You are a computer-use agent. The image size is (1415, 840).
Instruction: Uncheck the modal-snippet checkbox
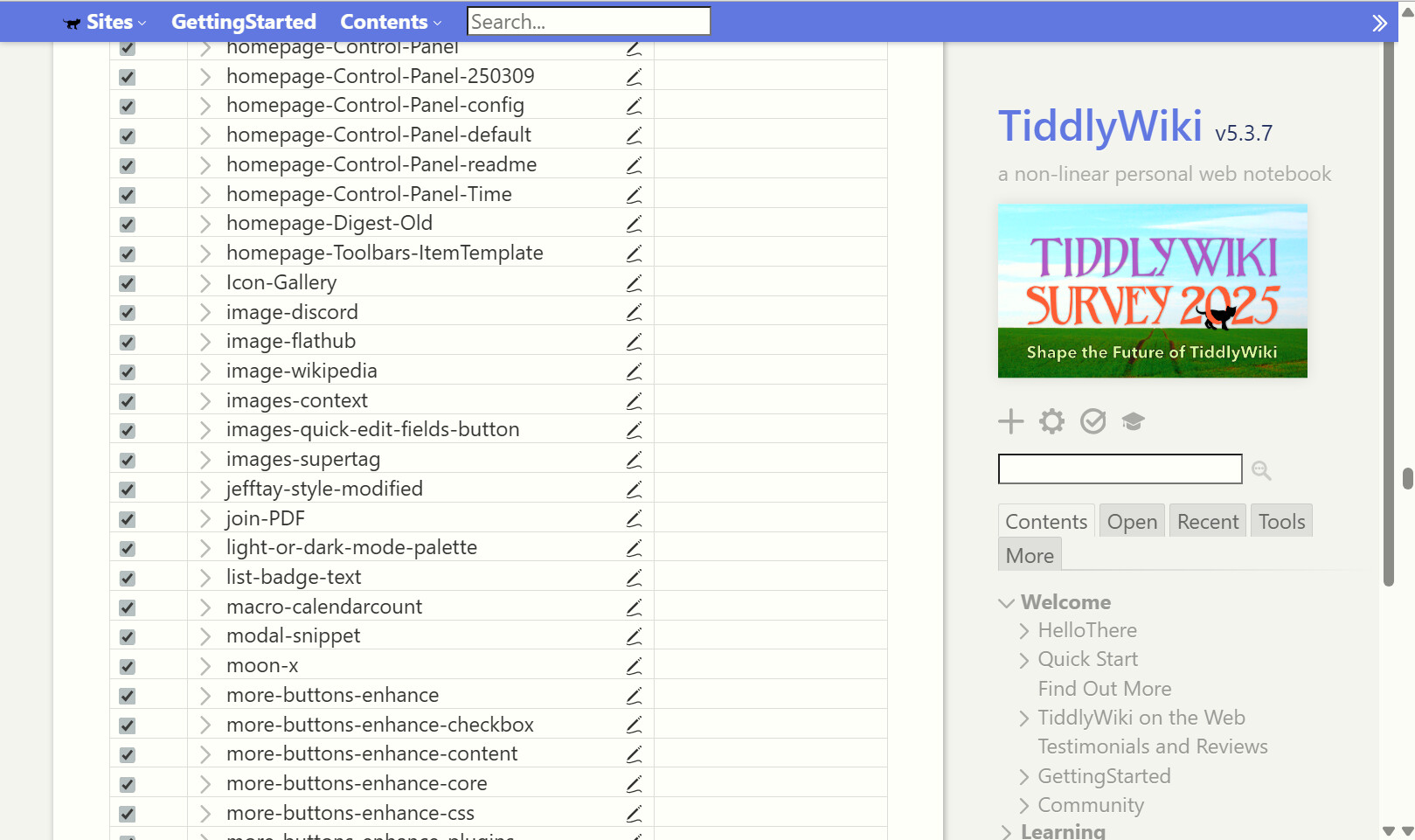pos(128,637)
